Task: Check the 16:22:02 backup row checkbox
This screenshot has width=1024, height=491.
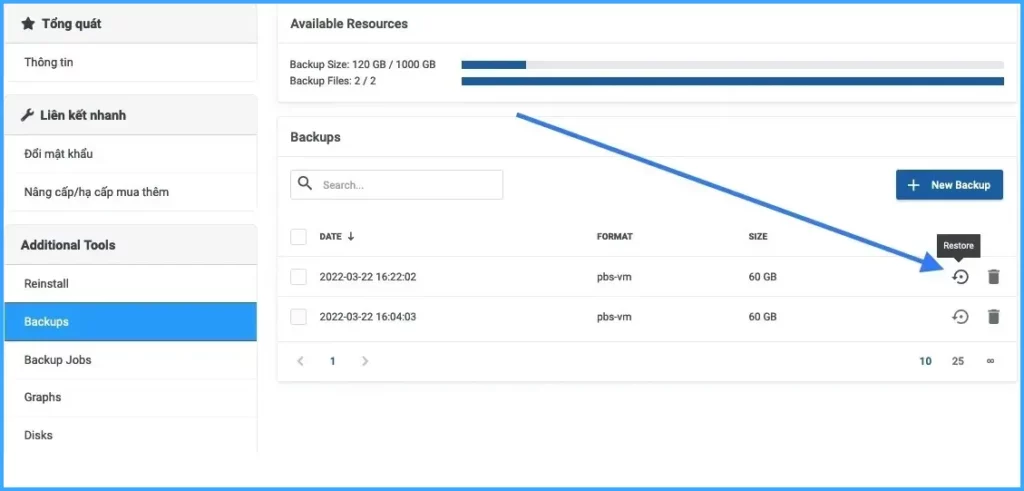Action: point(298,277)
